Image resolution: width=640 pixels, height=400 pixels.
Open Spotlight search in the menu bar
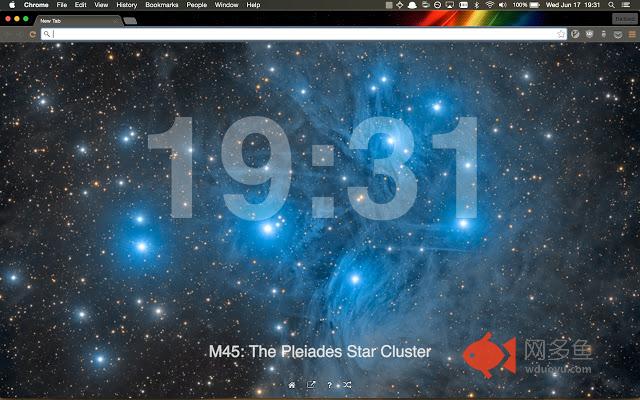click(611, 5)
